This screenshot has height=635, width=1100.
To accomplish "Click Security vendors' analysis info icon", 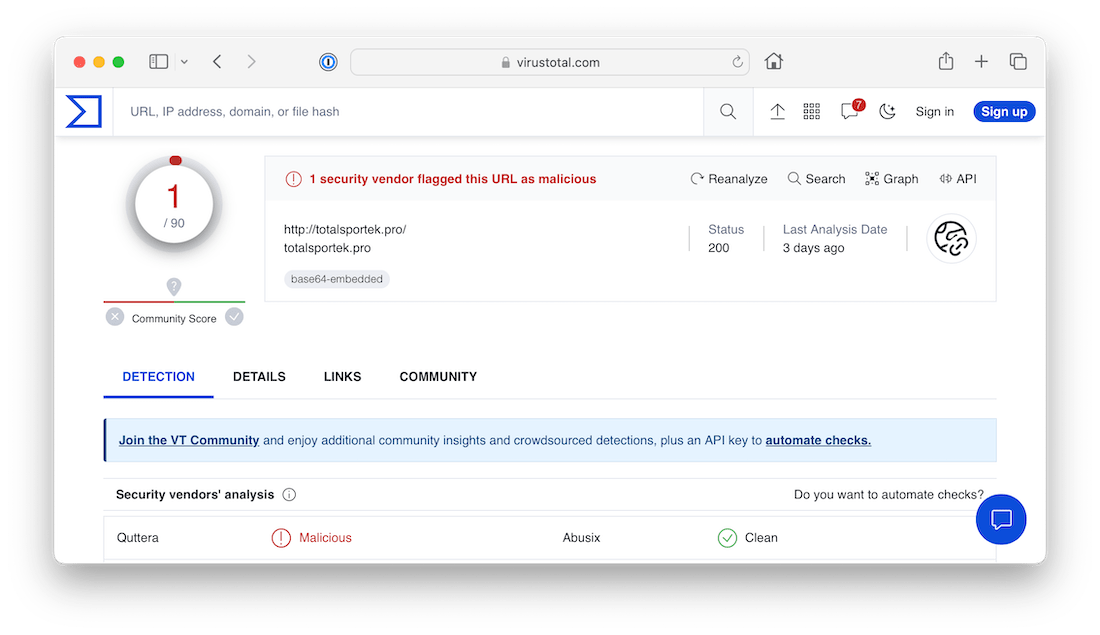I will point(289,495).
